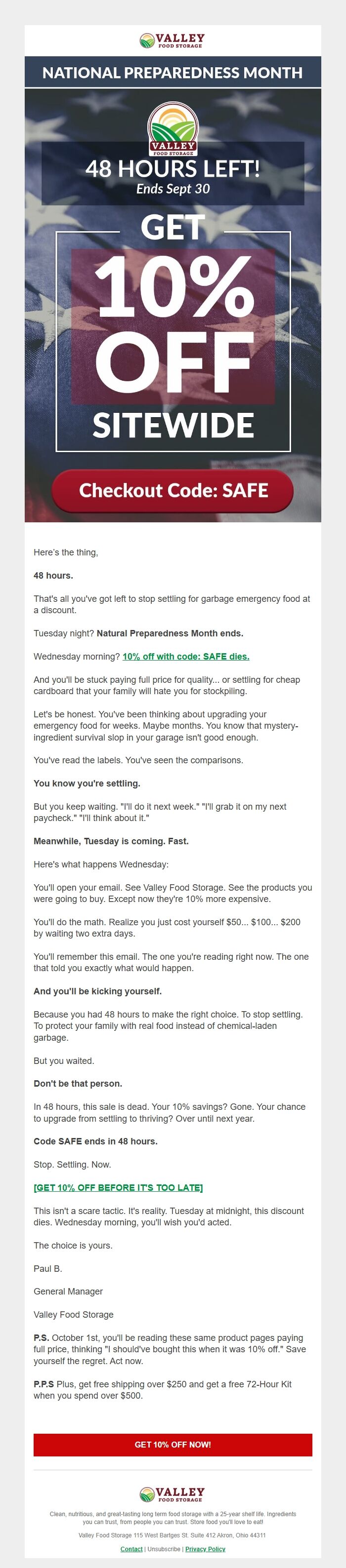346x1568 pixels.
Task: Open the Contact link in the footer
Action: [131, 1549]
